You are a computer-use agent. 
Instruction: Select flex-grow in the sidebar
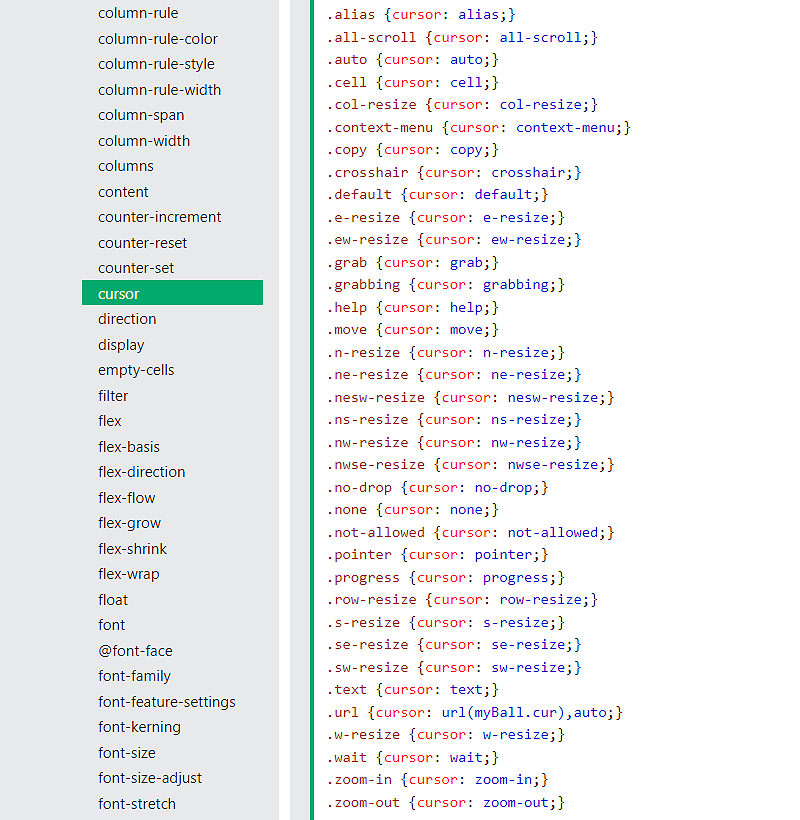pos(129,523)
